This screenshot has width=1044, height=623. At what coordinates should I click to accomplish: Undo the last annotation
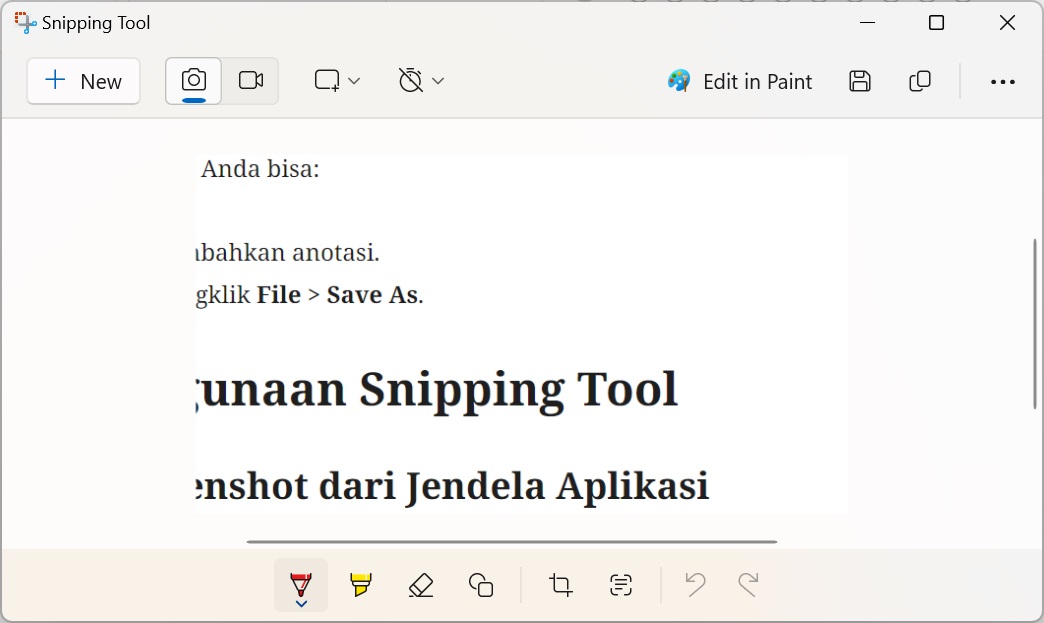tap(695, 585)
